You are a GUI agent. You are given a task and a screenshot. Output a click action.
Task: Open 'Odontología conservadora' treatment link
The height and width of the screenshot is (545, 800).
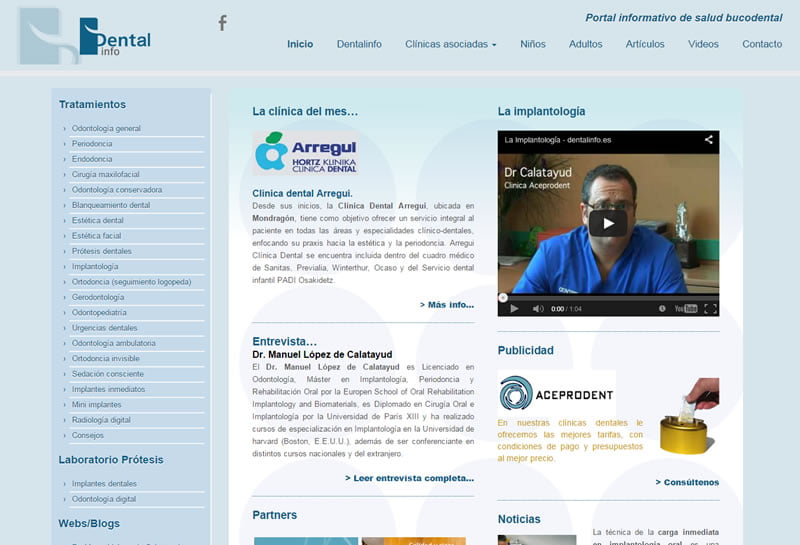[117, 190]
